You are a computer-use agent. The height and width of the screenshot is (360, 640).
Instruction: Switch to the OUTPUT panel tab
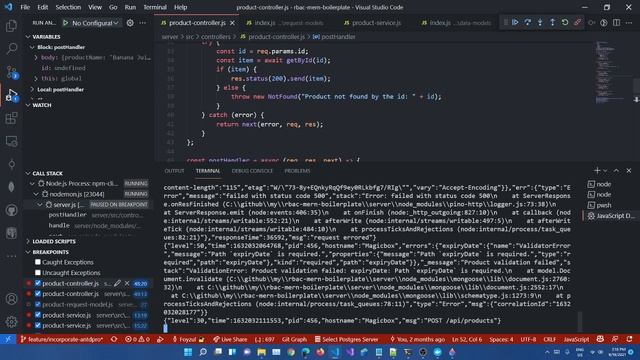coord(174,171)
